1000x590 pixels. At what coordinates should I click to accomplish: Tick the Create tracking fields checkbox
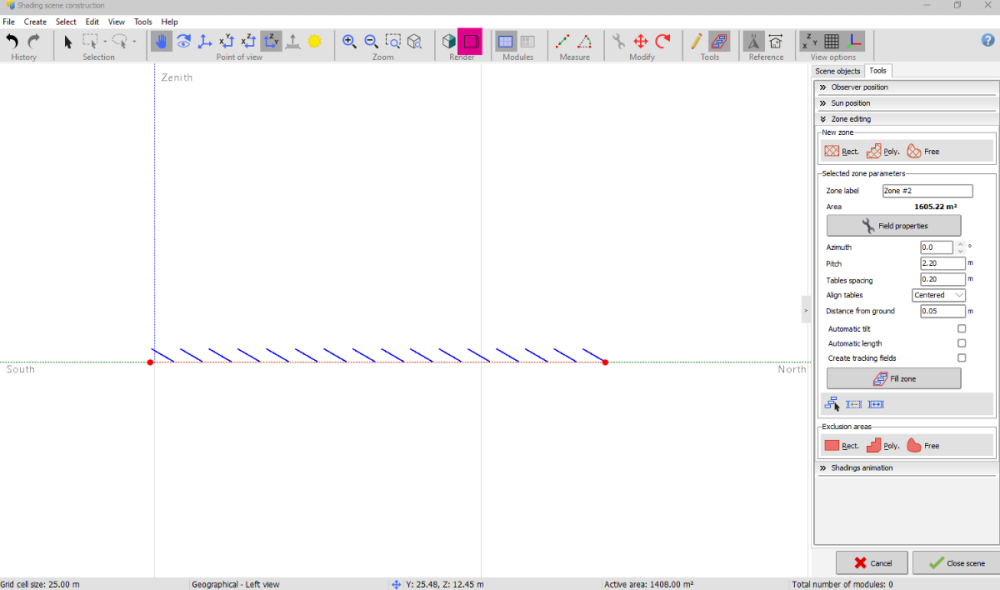click(x=961, y=358)
